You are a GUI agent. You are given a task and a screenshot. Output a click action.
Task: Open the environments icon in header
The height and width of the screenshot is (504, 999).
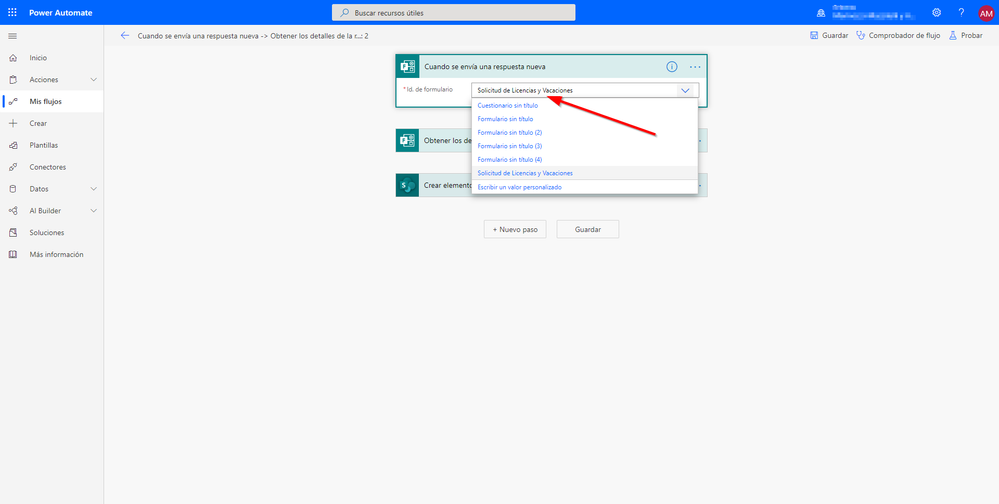821,13
